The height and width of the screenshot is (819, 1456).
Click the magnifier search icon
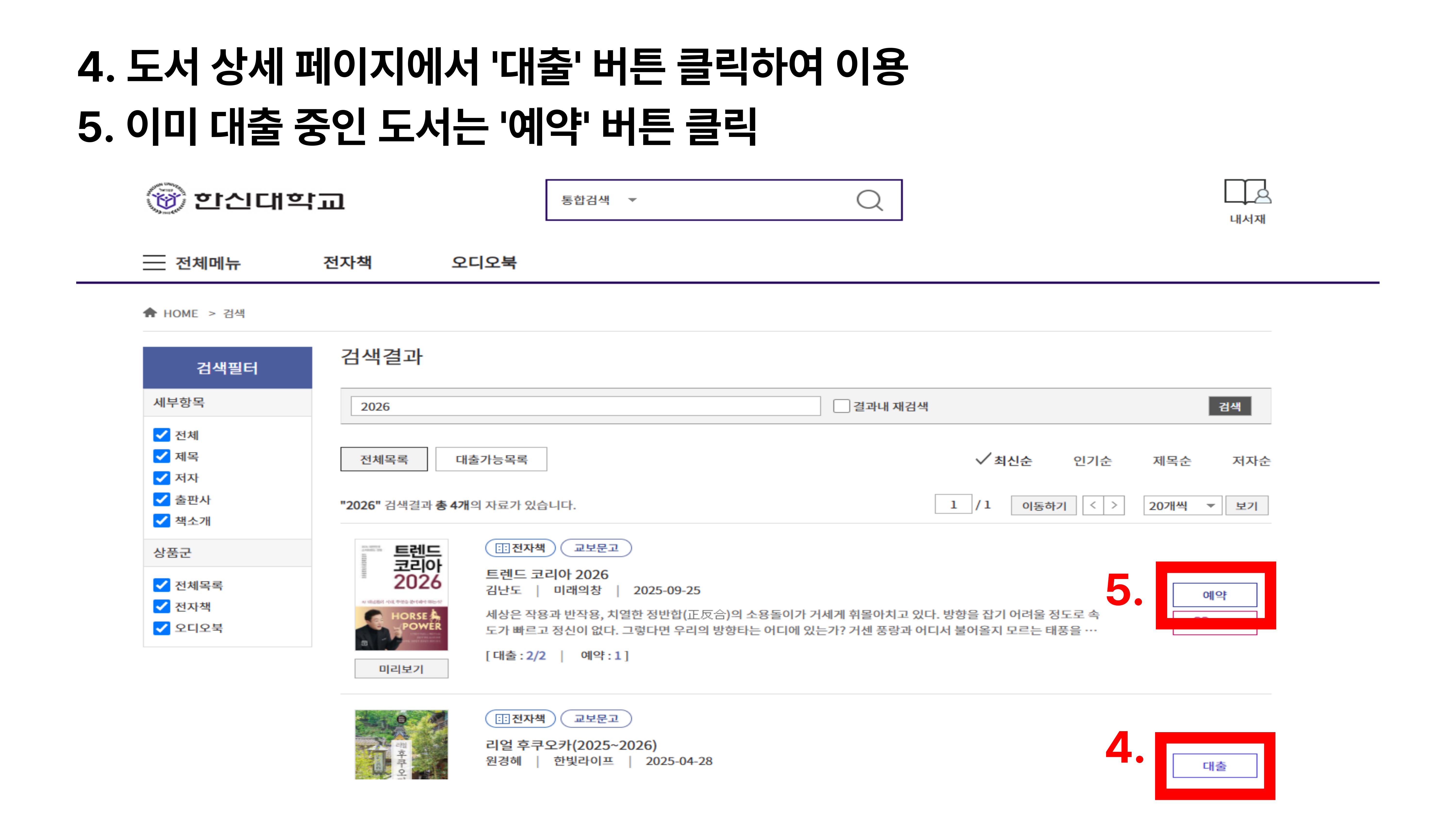[869, 200]
